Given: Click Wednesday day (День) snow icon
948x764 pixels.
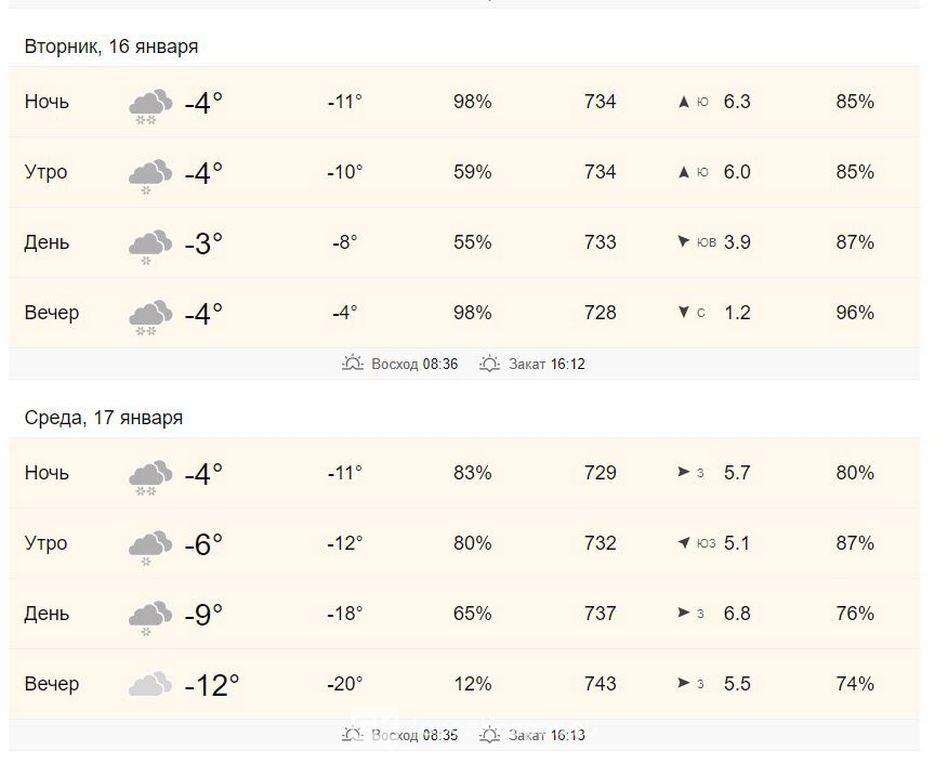Looking at the screenshot, I should point(150,616).
